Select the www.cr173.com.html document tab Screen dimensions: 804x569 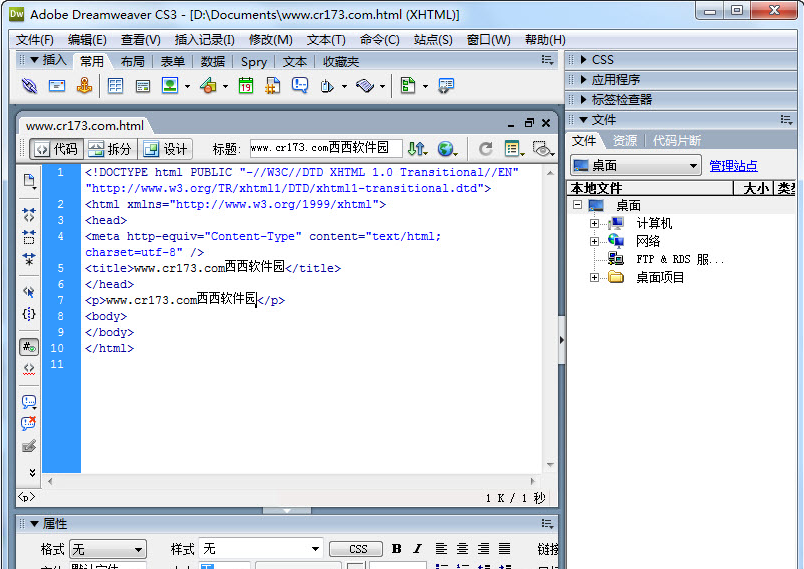85,126
